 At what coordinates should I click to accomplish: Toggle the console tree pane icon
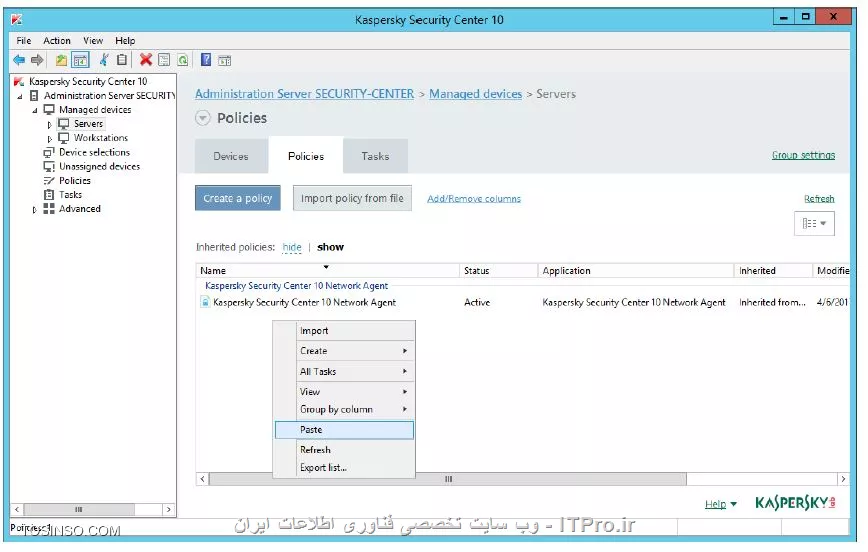(x=80, y=60)
